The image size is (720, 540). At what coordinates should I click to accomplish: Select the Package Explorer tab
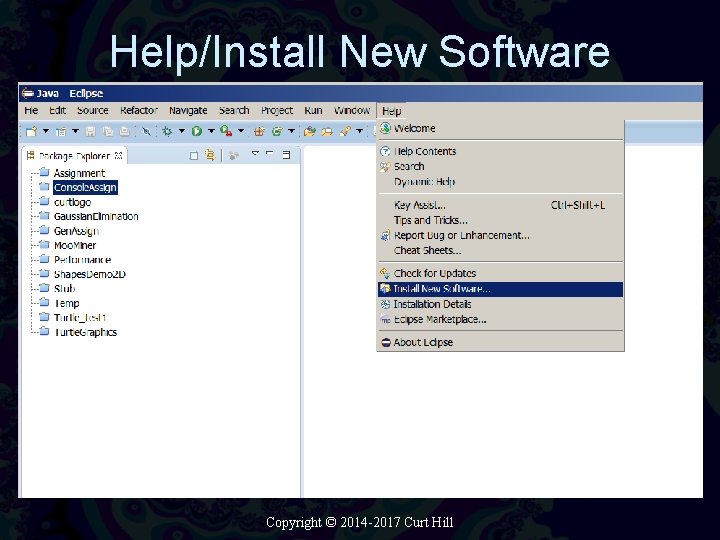click(74, 156)
